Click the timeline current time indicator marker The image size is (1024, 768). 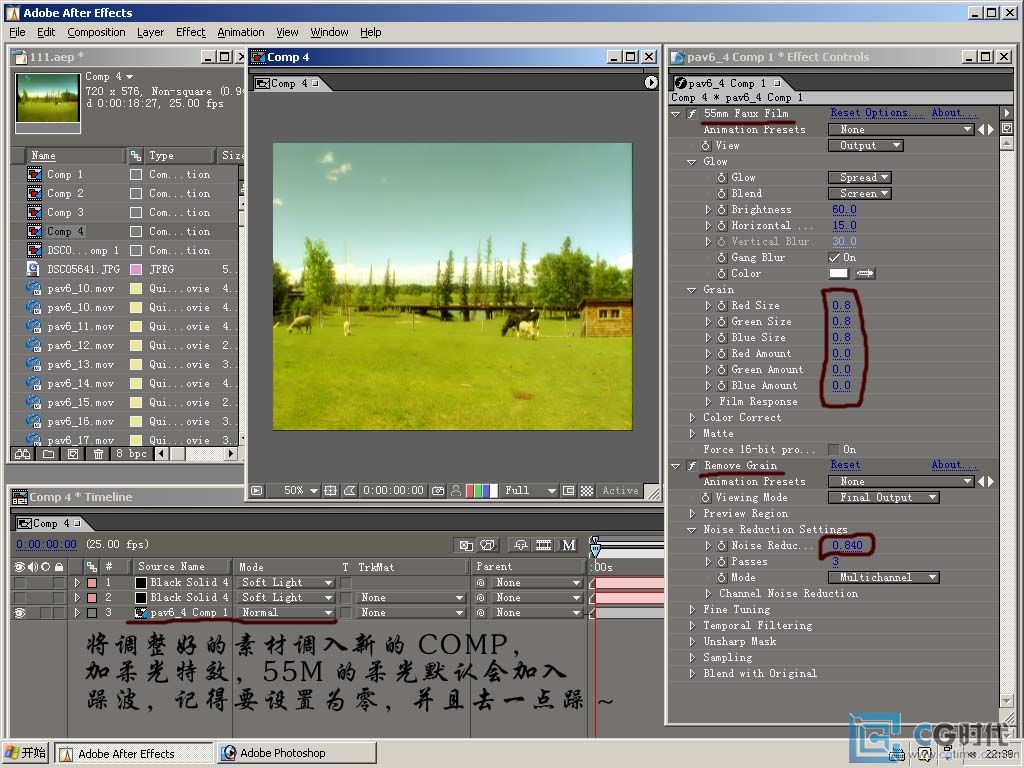[x=595, y=545]
